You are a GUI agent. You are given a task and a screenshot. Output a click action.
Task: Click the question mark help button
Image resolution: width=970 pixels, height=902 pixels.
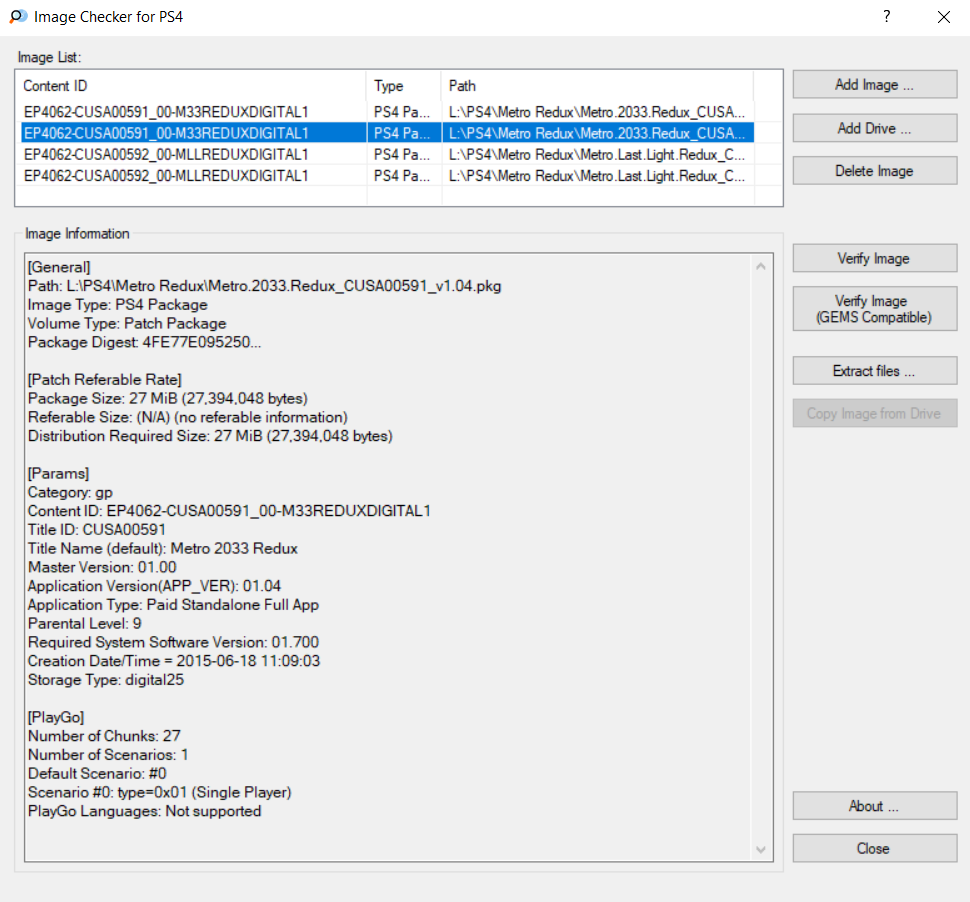[886, 17]
